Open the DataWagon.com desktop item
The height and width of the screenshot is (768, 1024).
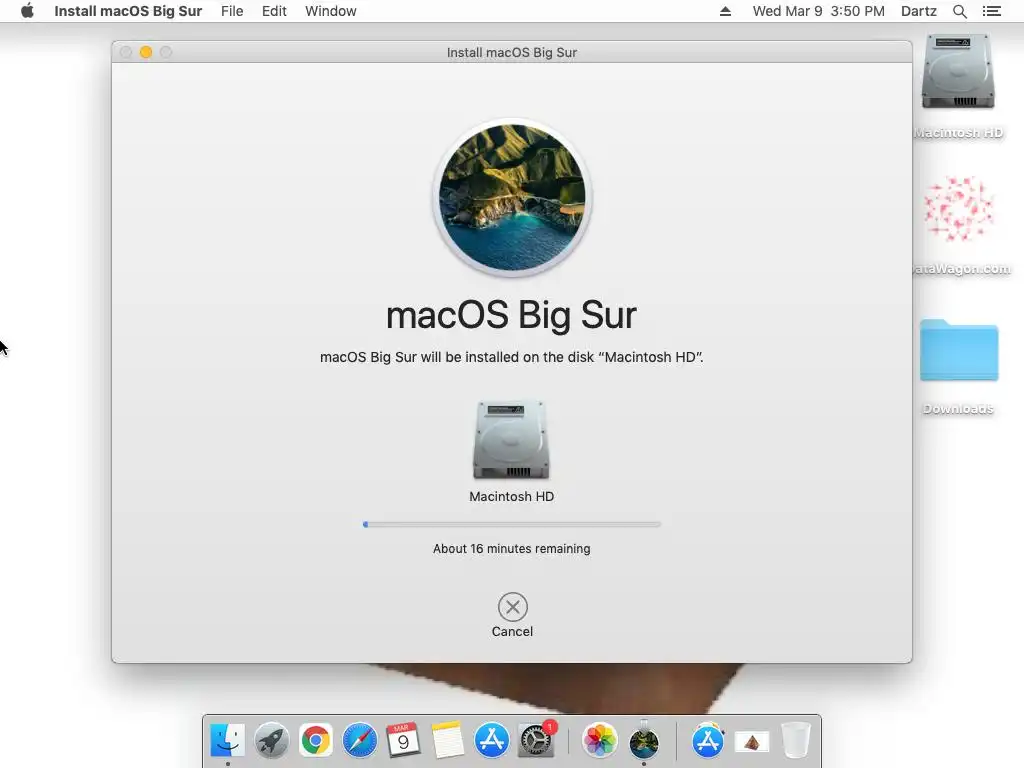[958, 210]
